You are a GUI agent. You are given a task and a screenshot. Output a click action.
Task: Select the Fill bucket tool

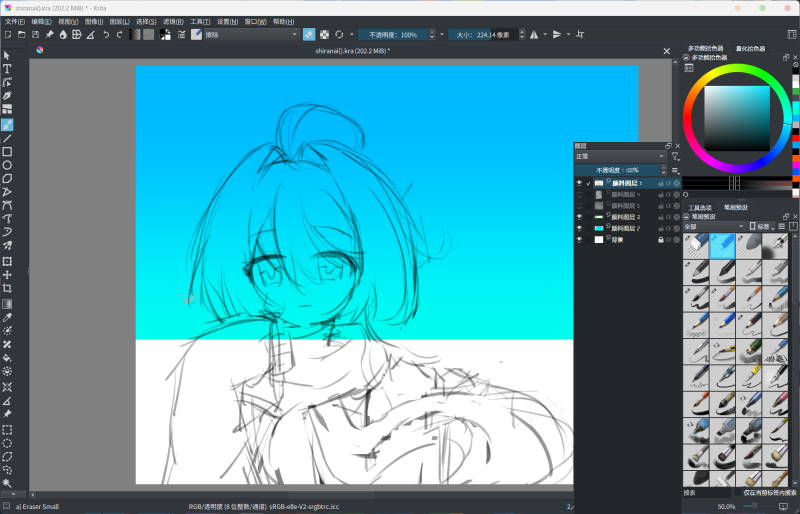tap(7, 358)
